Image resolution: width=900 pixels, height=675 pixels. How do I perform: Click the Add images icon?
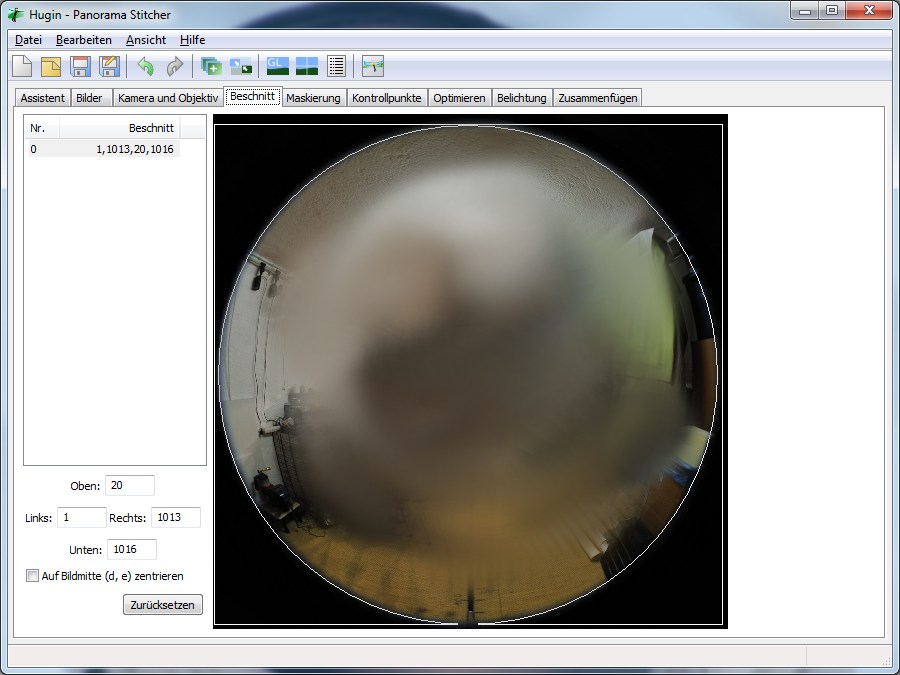click(212, 67)
